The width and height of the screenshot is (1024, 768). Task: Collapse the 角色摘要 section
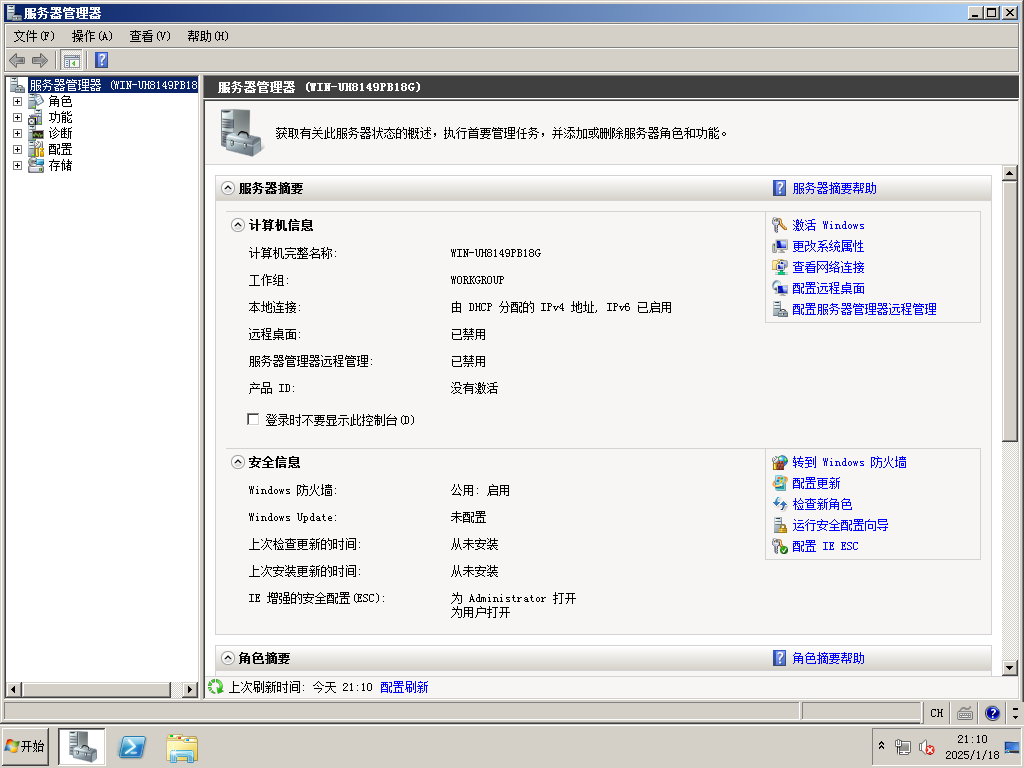pos(227,658)
